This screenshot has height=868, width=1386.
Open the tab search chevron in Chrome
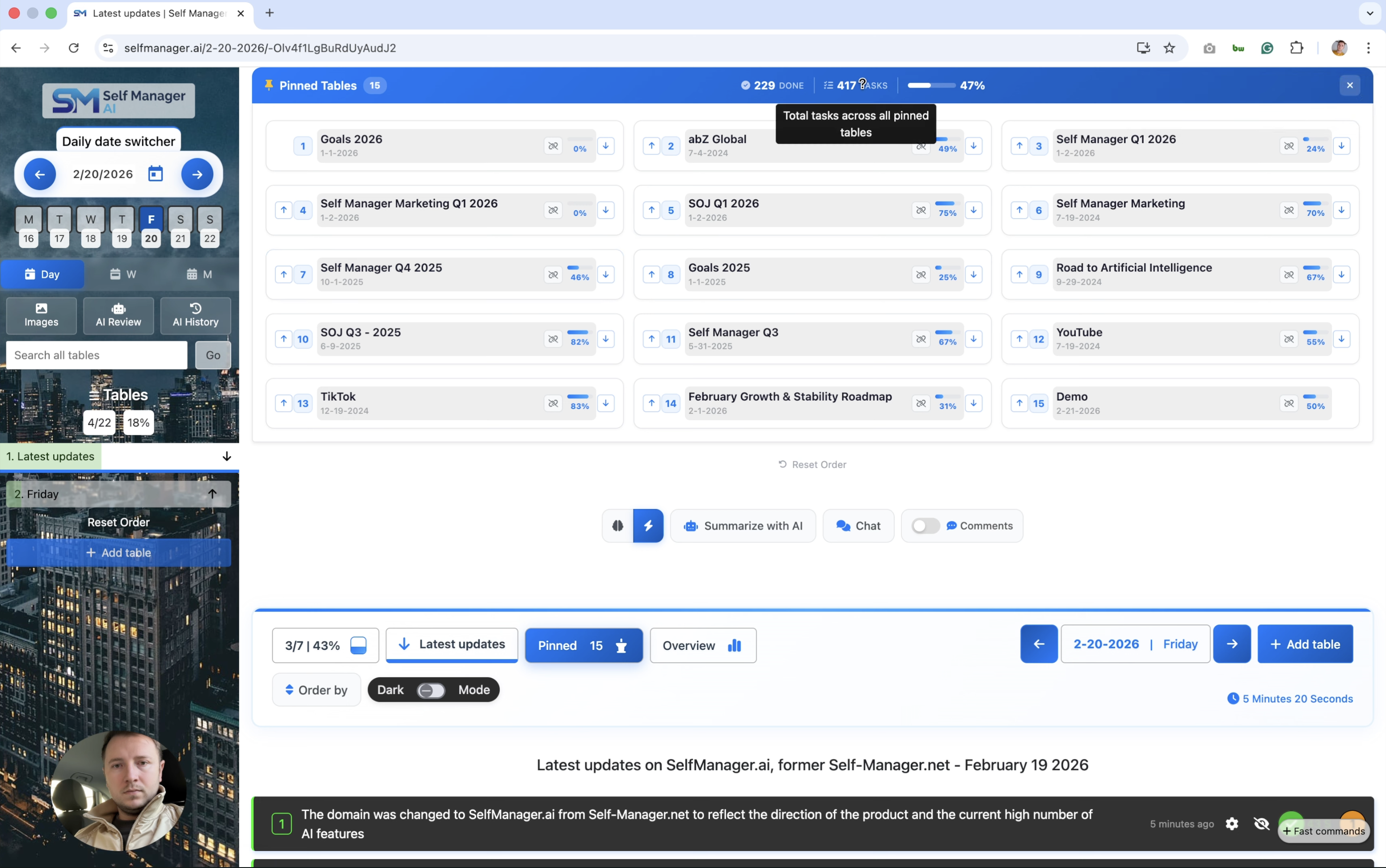pyautogui.click(x=1370, y=13)
